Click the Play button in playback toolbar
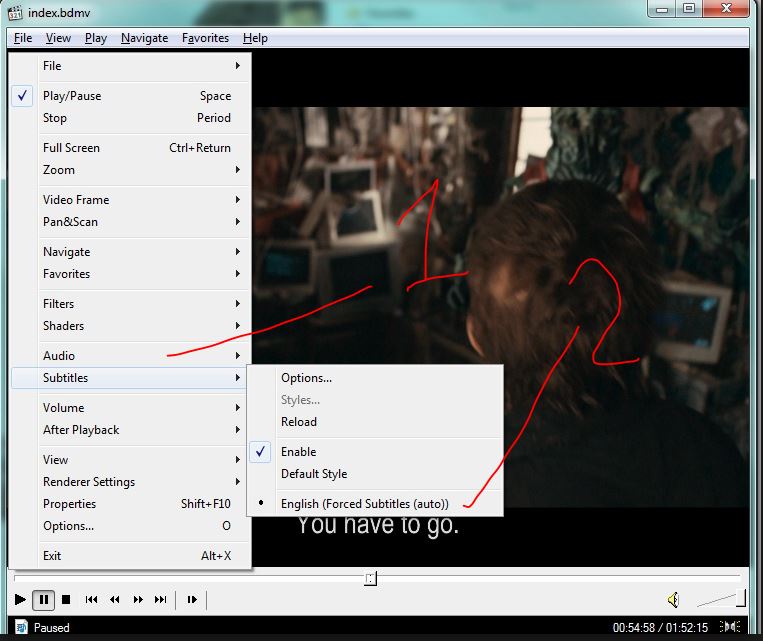The height and width of the screenshot is (641, 763). click(19, 600)
